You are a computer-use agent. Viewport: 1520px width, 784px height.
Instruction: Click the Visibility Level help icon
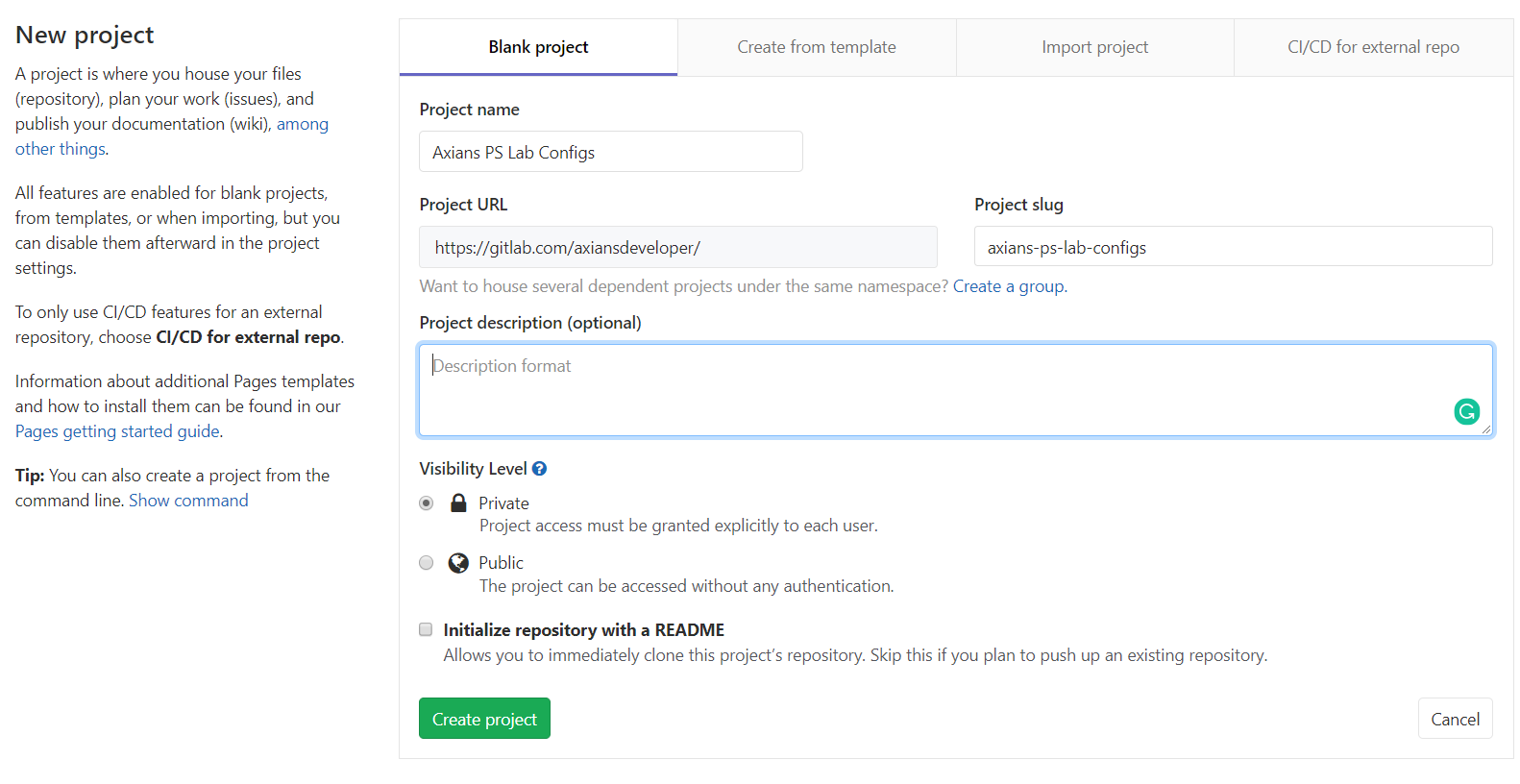click(539, 469)
